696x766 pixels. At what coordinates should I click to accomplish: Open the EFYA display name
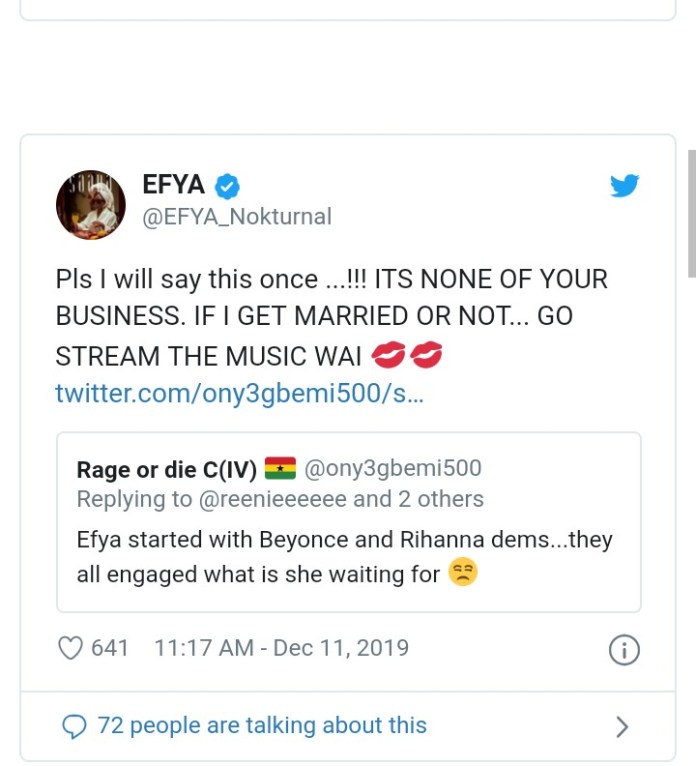coord(174,185)
